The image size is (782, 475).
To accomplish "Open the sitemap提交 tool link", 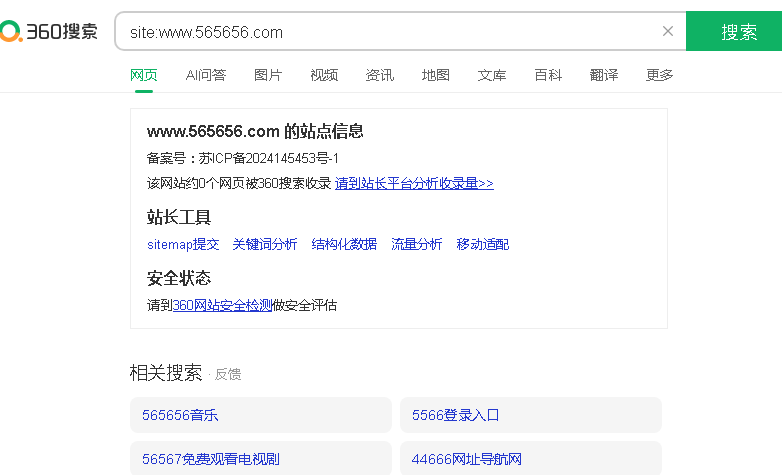I will (183, 244).
